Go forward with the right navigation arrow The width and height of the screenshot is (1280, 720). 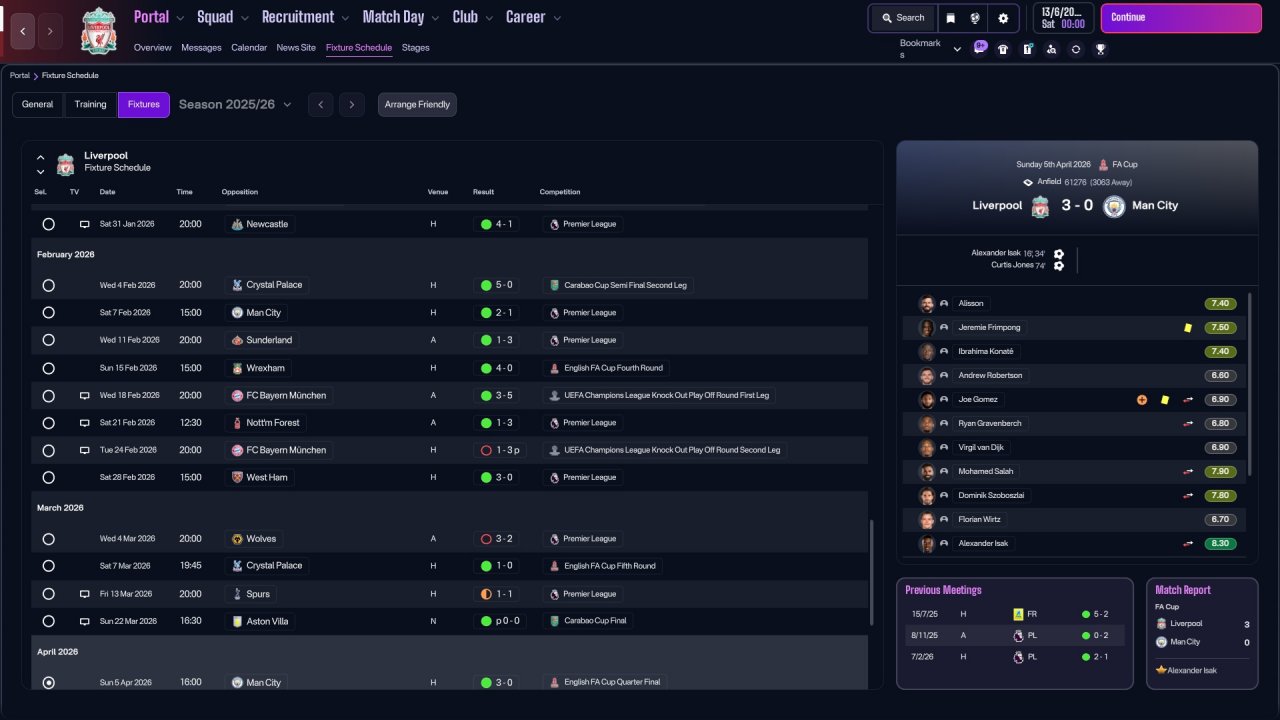50,31
